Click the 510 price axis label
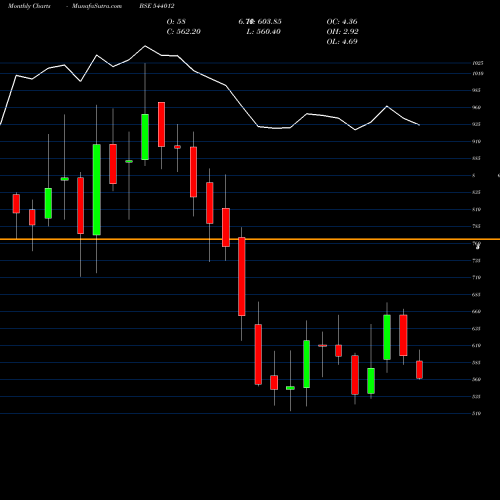Image resolution: width=500 pixels, height=500 pixels. (x=476, y=414)
